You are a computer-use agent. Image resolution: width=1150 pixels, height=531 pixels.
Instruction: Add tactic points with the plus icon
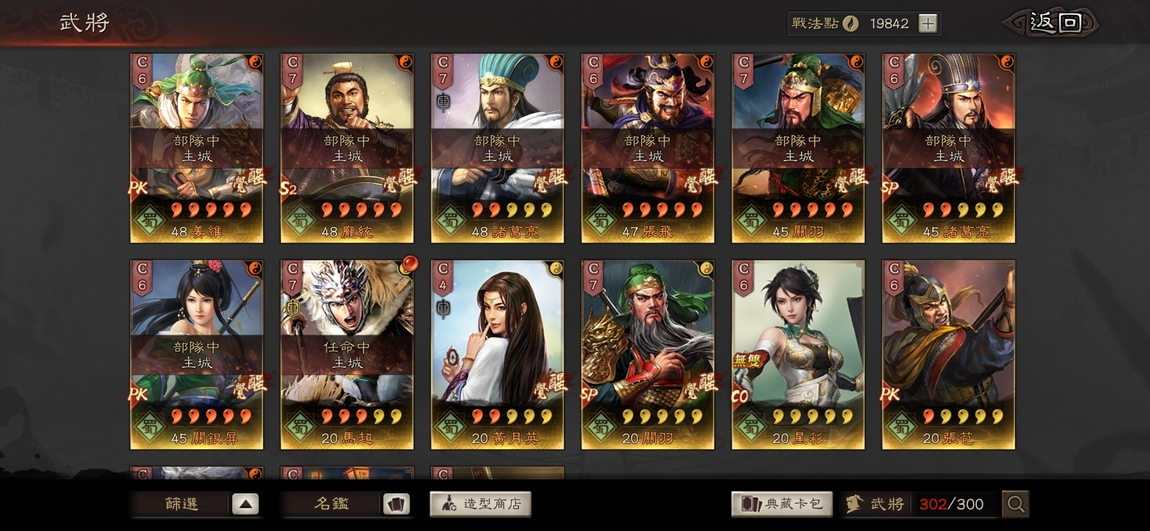(x=928, y=23)
